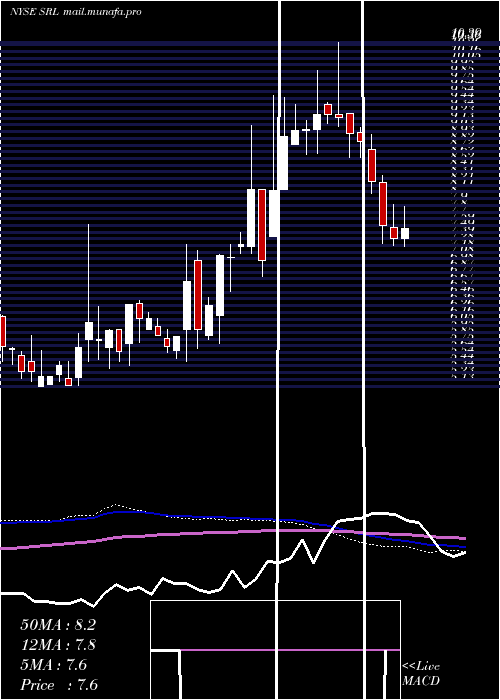Image resolution: width=500 pixels, height=700 pixels.
Task: Click the 'NYSE SRL mail.munafa.pro' chart title
Action: tap(75, 12)
